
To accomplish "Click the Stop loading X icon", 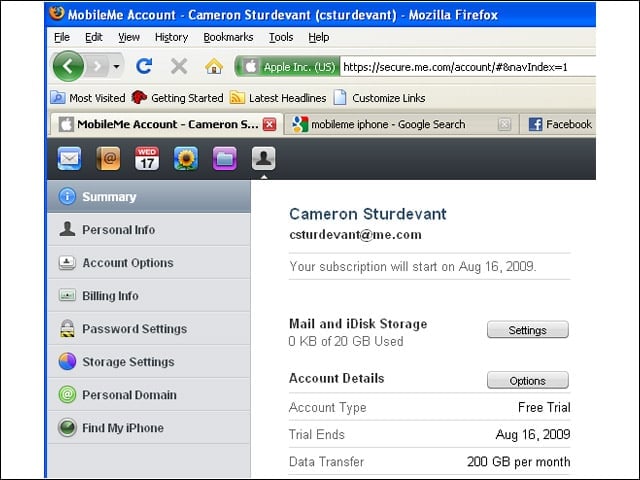I will pos(179,66).
